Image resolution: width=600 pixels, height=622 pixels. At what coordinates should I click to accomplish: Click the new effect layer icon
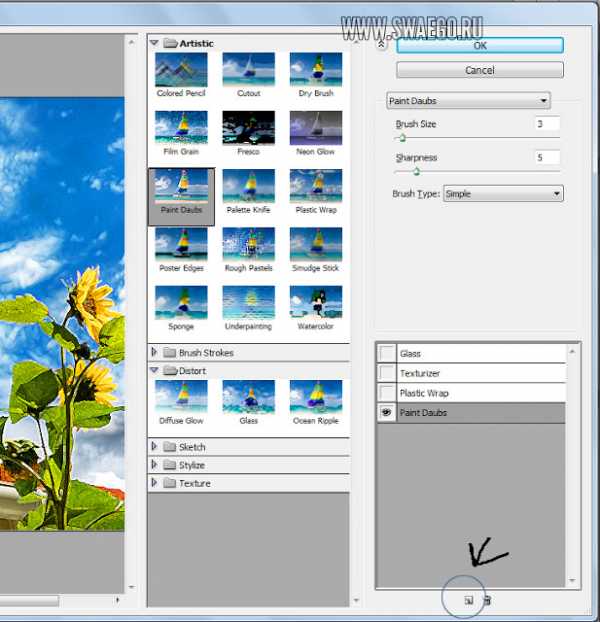[469, 600]
